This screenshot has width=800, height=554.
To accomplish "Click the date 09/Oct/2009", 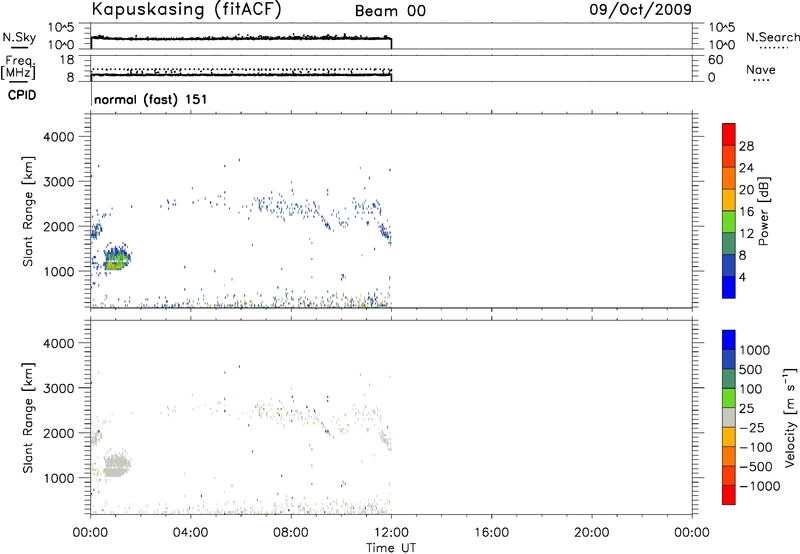I will coord(640,10).
